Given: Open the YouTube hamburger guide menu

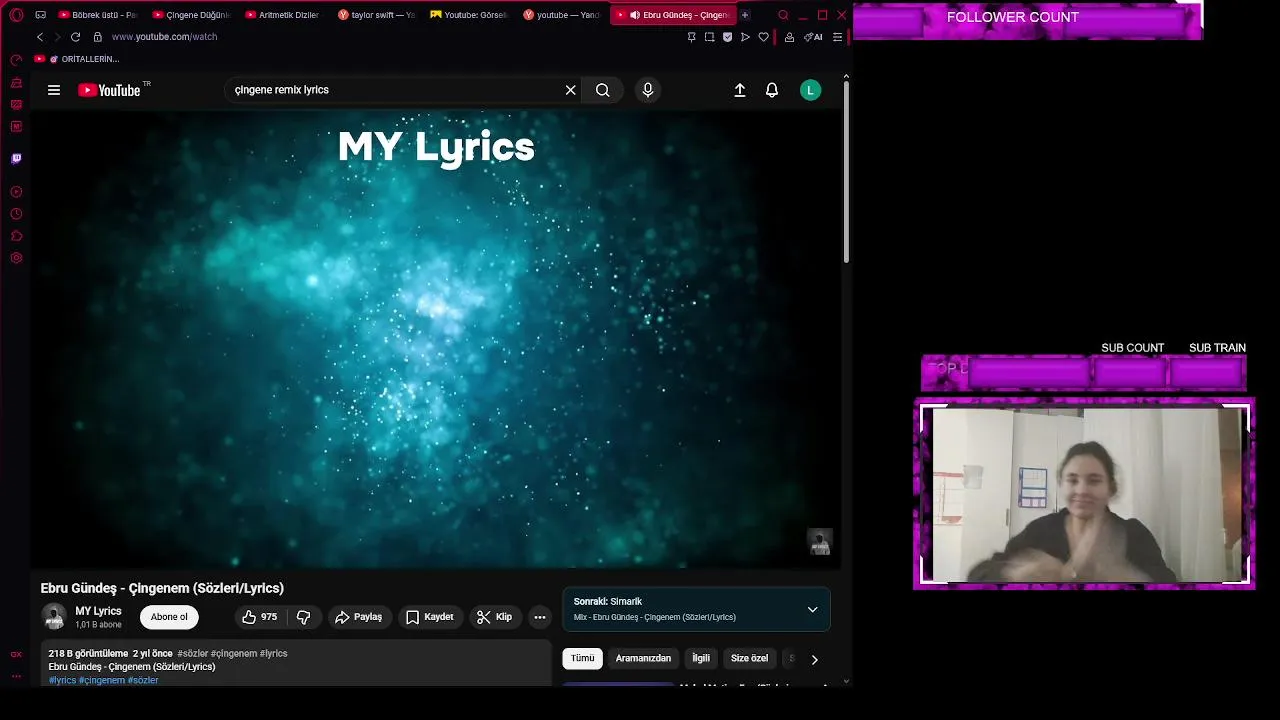Looking at the screenshot, I should (x=54, y=90).
